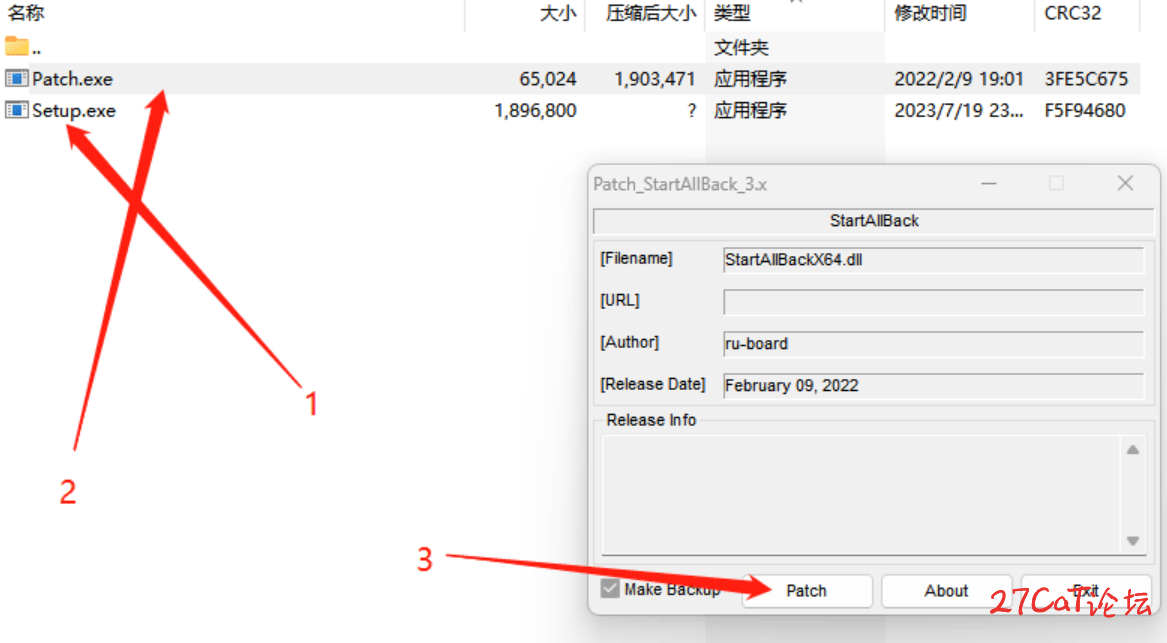
Task: Click the CRC32 value 3FE5C675
Action: (x=1086, y=79)
